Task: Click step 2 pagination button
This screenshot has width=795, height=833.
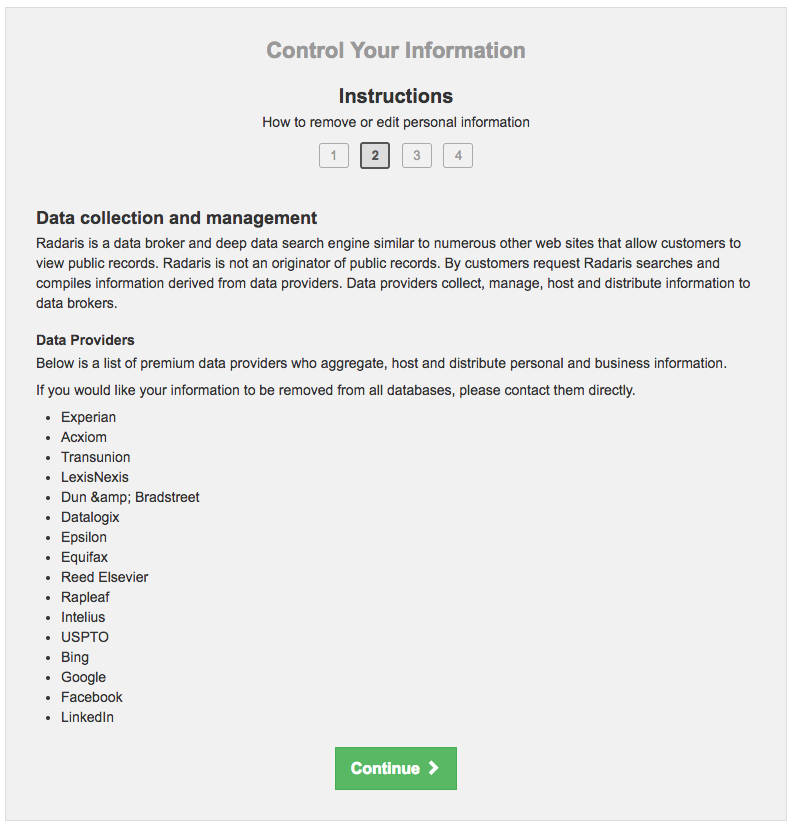Action: (375, 155)
